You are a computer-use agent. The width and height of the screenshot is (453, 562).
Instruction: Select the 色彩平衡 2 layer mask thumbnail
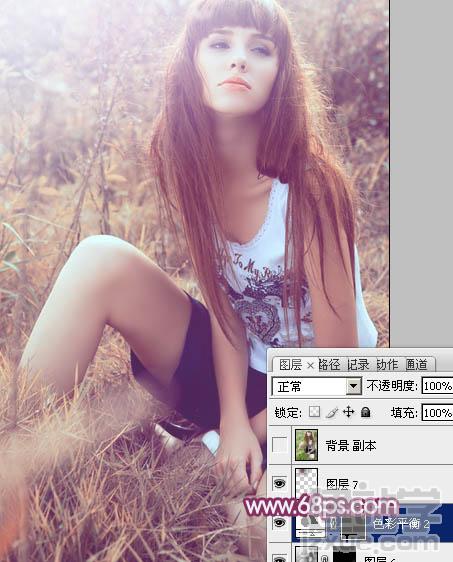[353, 526]
